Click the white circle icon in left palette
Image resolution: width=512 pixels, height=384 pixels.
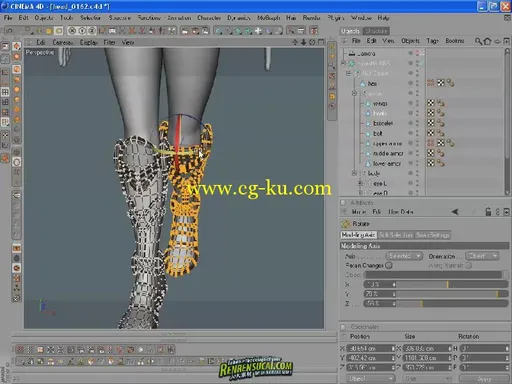pos(16,162)
